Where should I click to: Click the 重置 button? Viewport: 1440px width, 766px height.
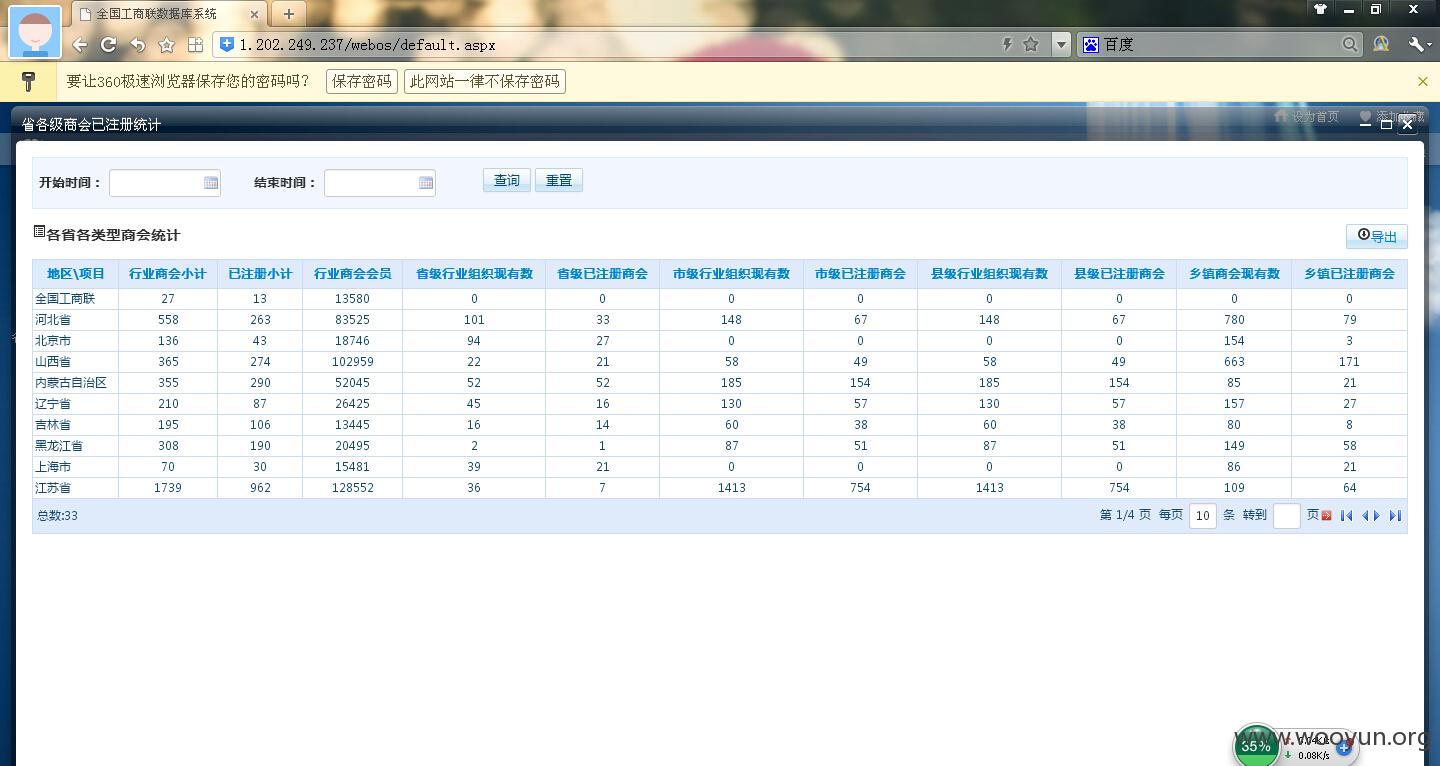pyautogui.click(x=559, y=180)
